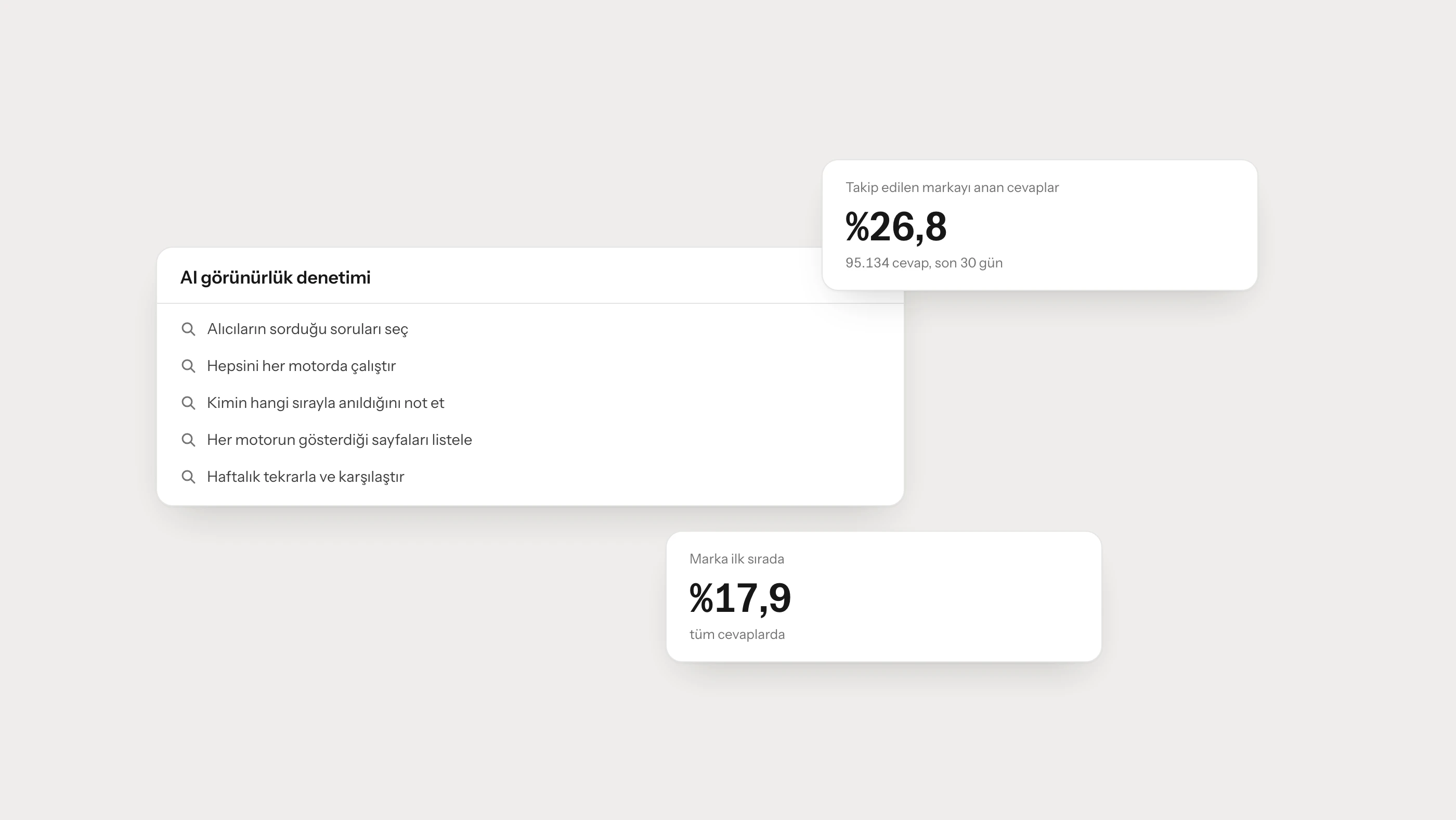The image size is (1456, 820).
Task: Click search icon beside 'Alıcıların sorduğu soruları seç'
Action: tap(188, 329)
